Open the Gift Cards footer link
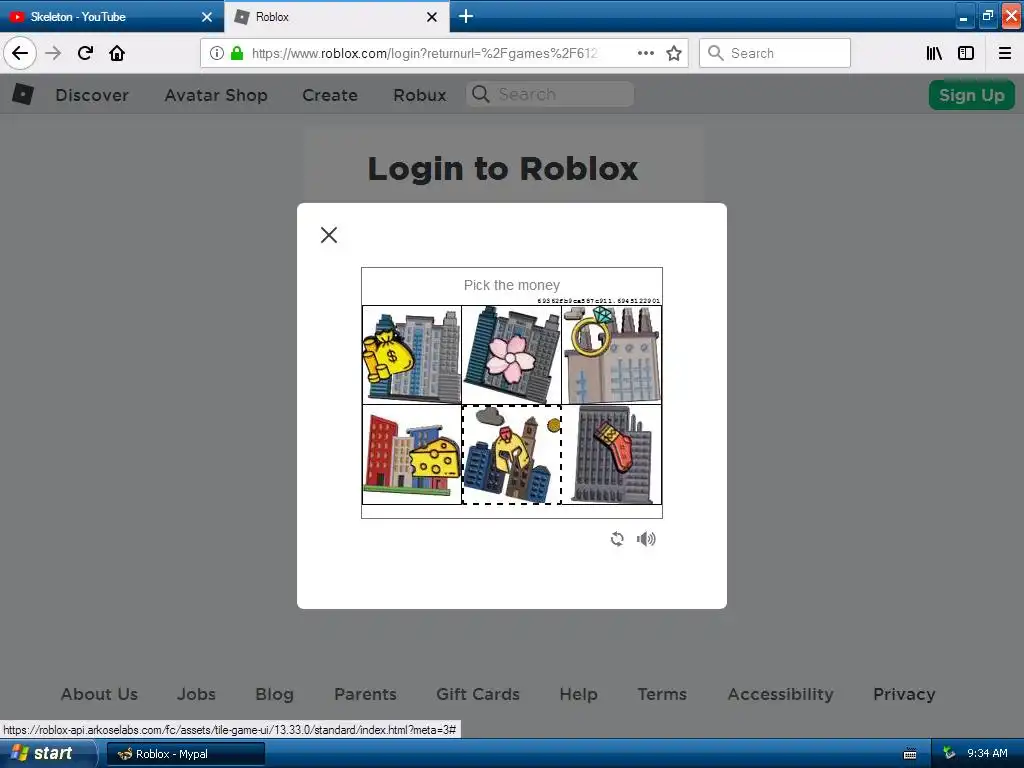The image size is (1024, 768). point(478,694)
